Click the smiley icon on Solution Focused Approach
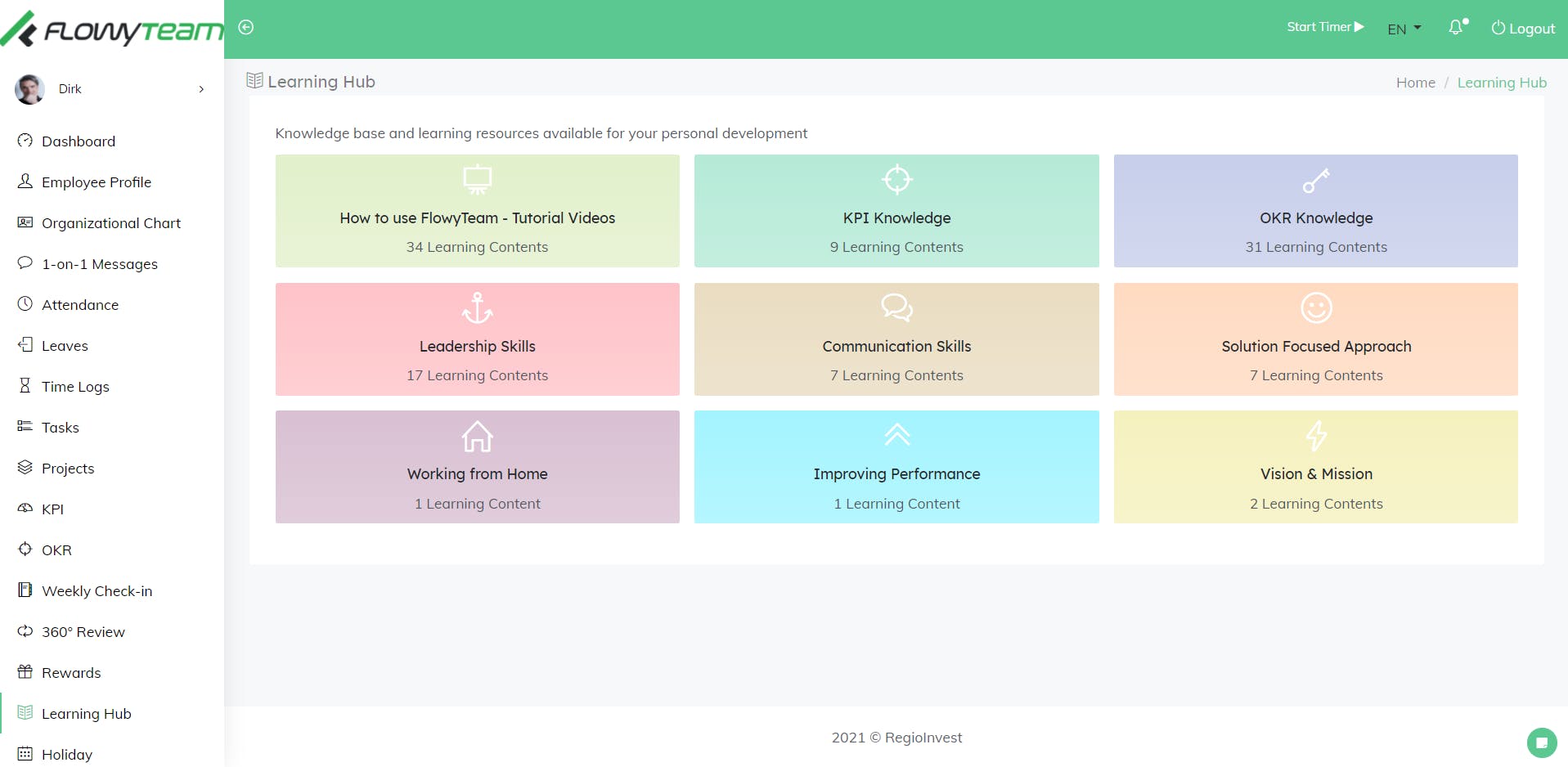 click(x=1316, y=308)
